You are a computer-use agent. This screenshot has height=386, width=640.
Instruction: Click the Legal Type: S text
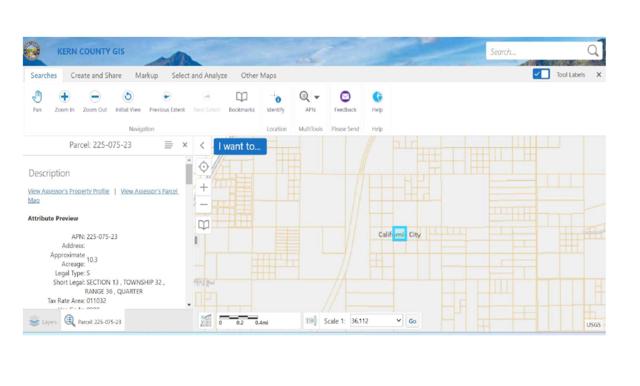pyautogui.click(x=72, y=273)
